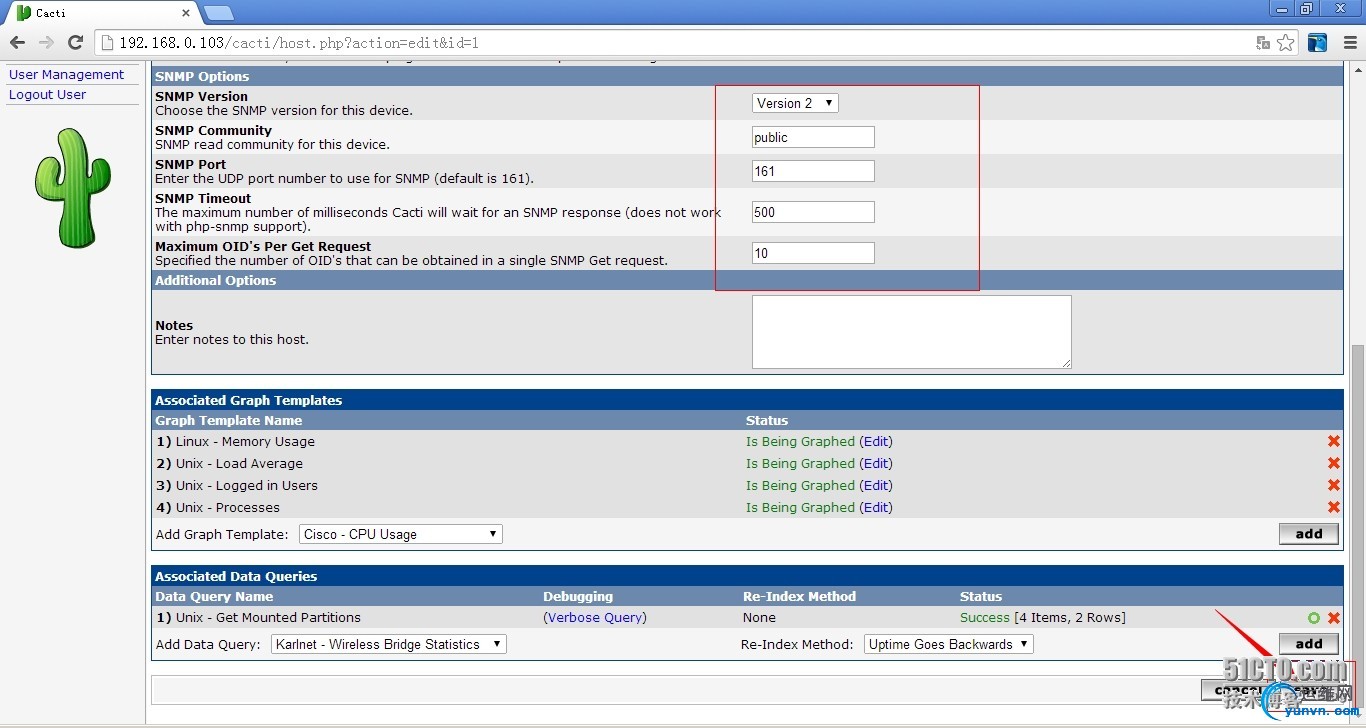Click the blue extension icon in toolbar
Screen dimensions: 1366x728
click(1318, 42)
